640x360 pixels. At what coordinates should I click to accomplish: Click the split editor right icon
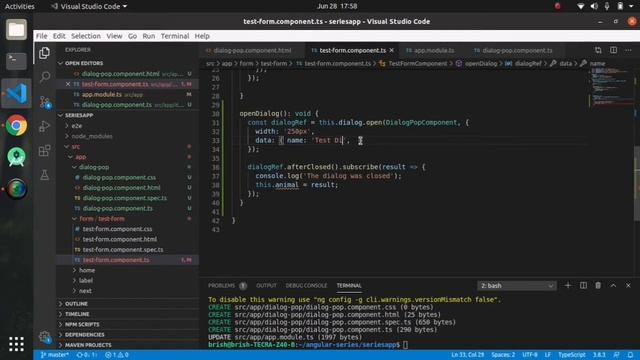click(613, 50)
